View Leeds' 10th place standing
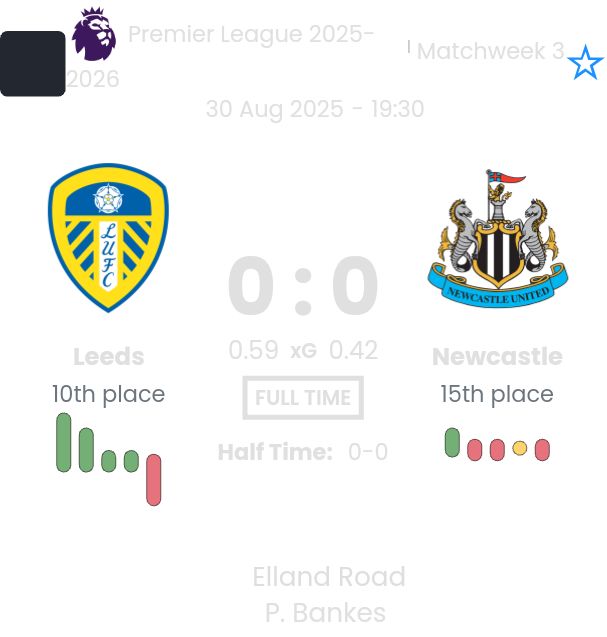Image resolution: width=607 pixels, height=637 pixels. pos(108,394)
